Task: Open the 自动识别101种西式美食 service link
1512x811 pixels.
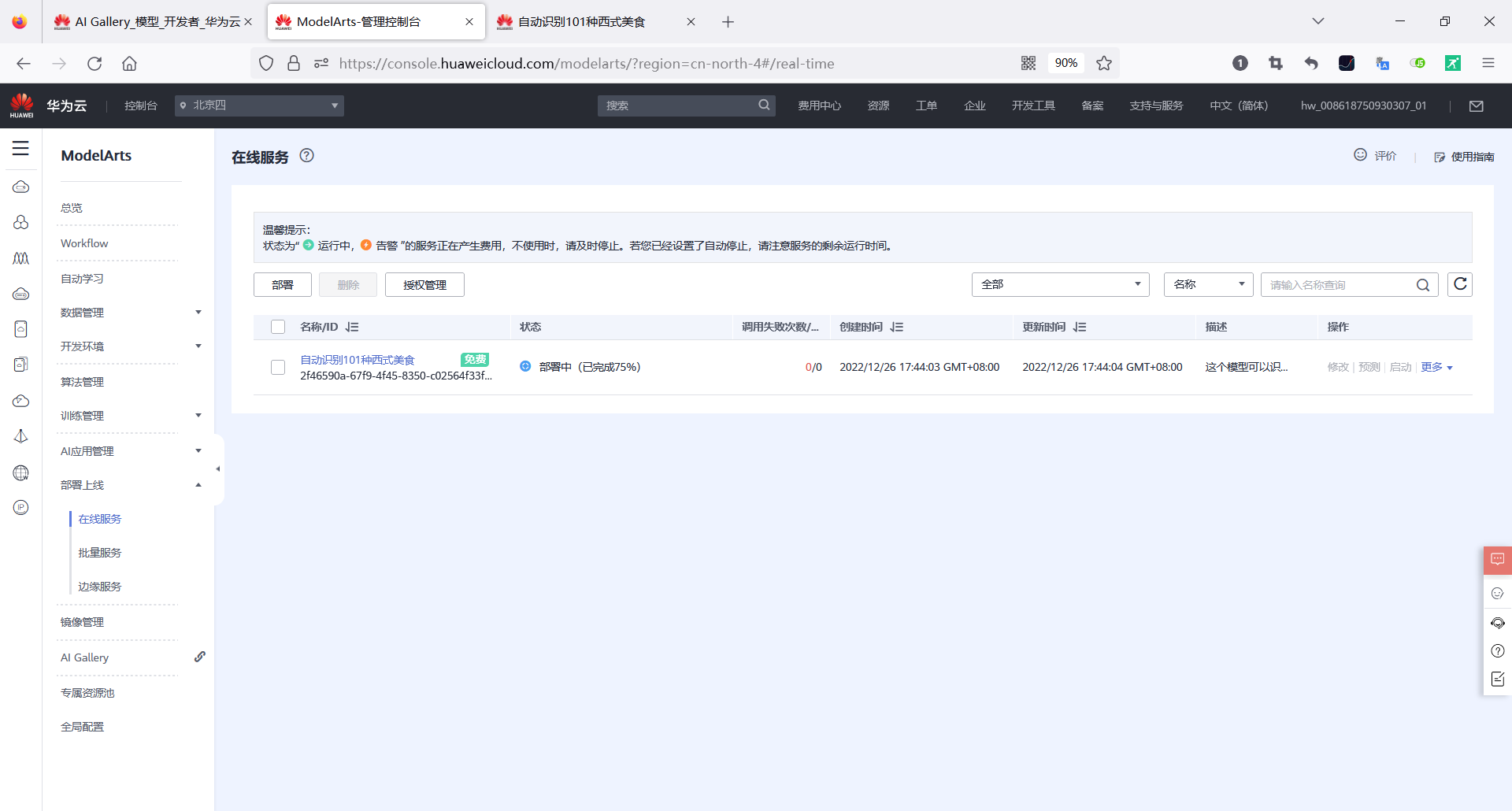Action: pyautogui.click(x=358, y=360)
